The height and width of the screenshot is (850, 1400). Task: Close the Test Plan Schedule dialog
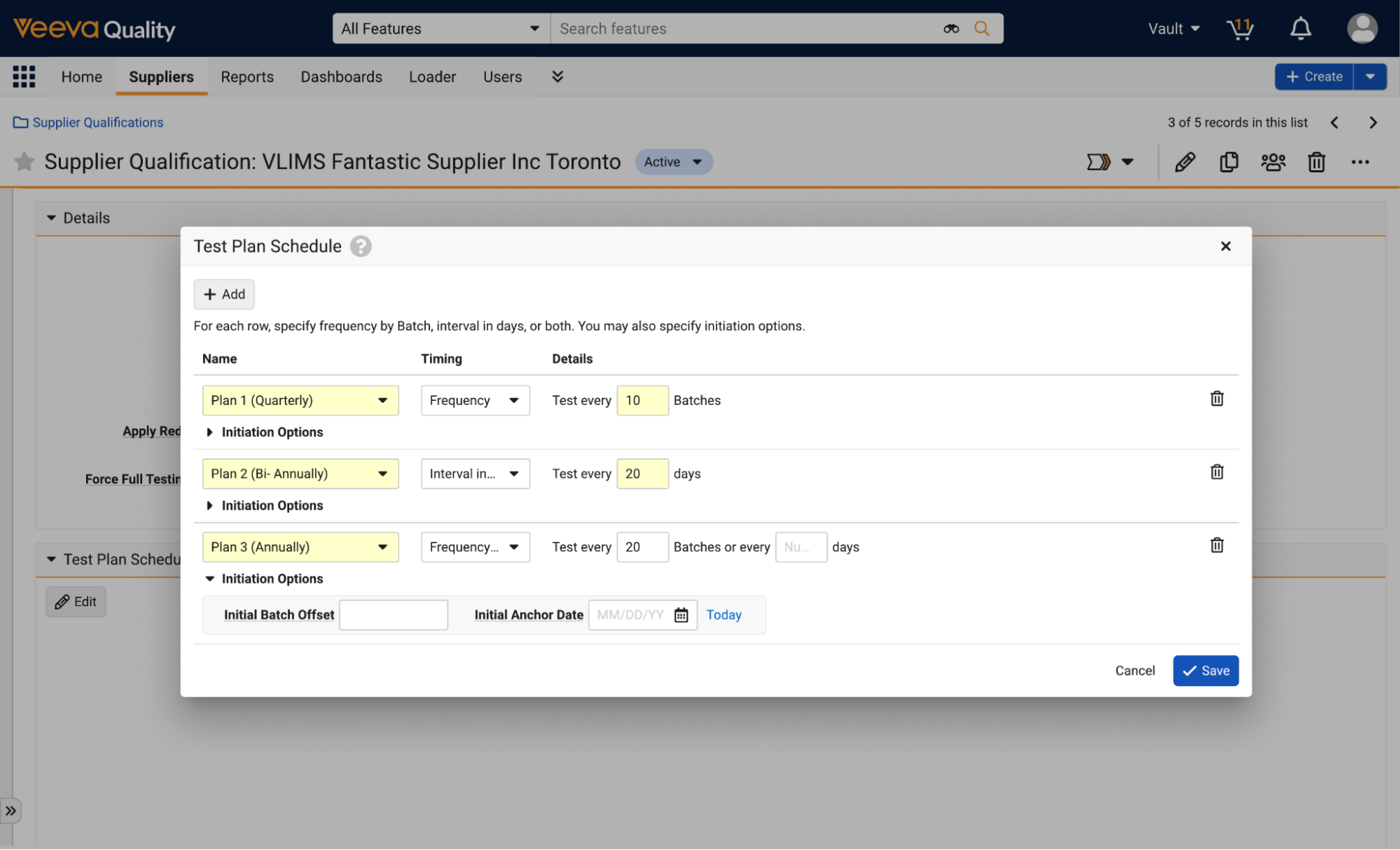(x=1226, y=246)
